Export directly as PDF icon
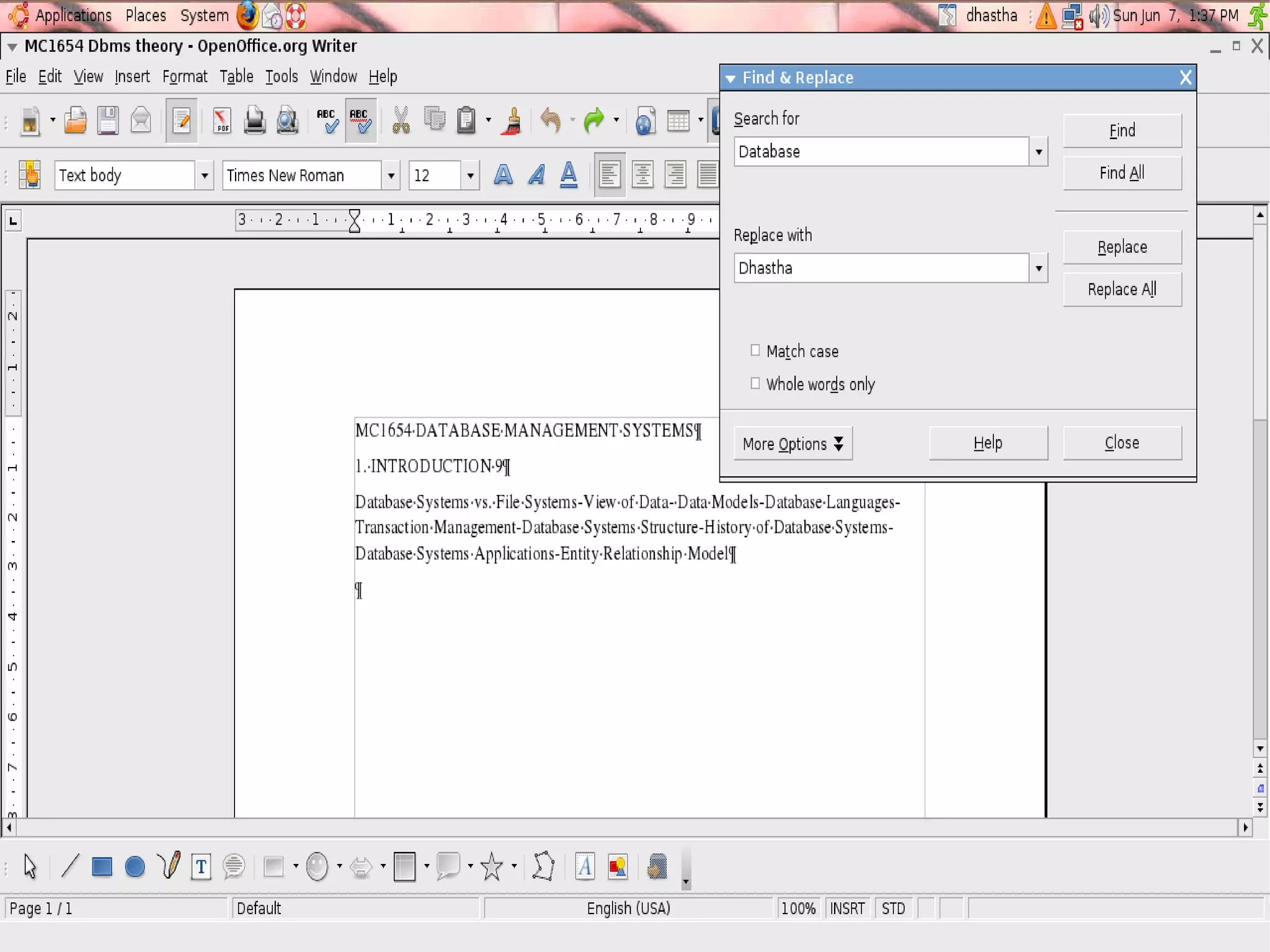Viewport: 1270px width, 952px height. coord(221,120)
